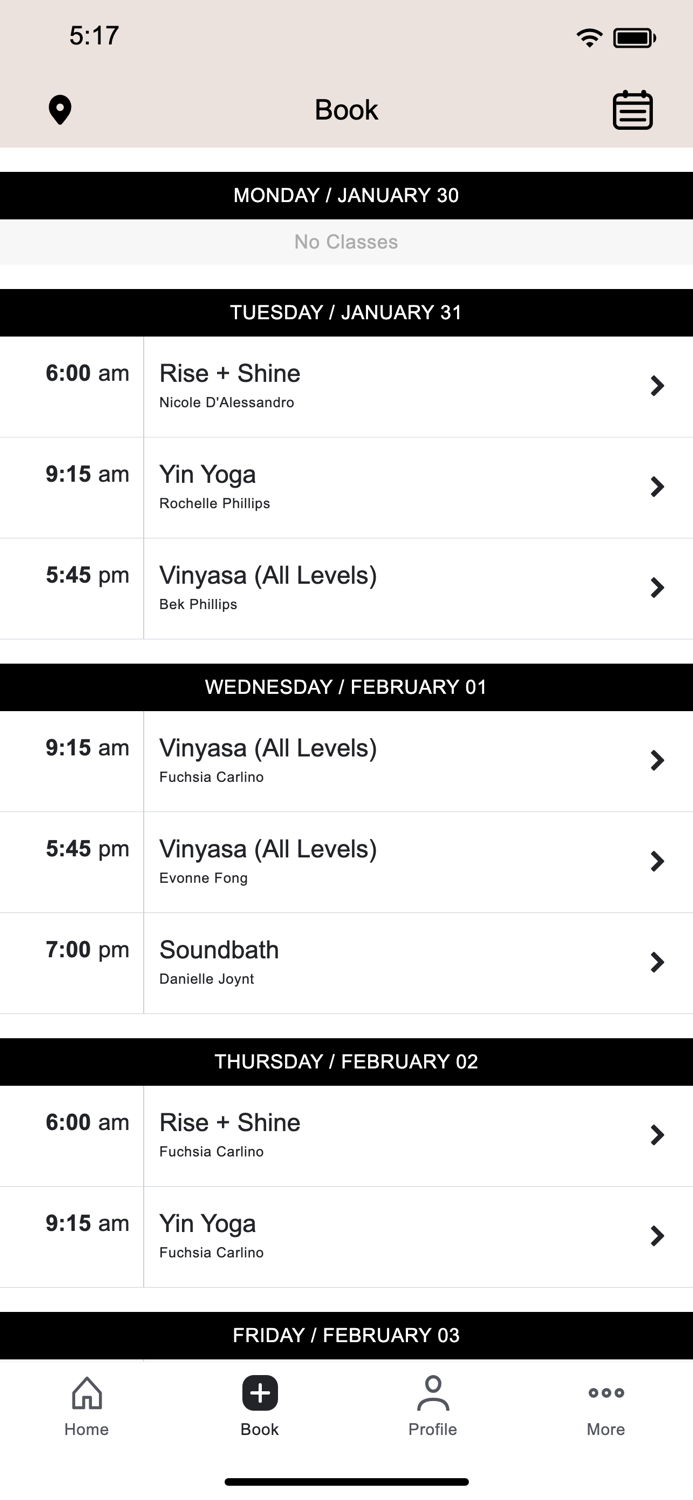Tap the Friday / February 03 header
The image size is (693, 1500).
coord(346,1335)
